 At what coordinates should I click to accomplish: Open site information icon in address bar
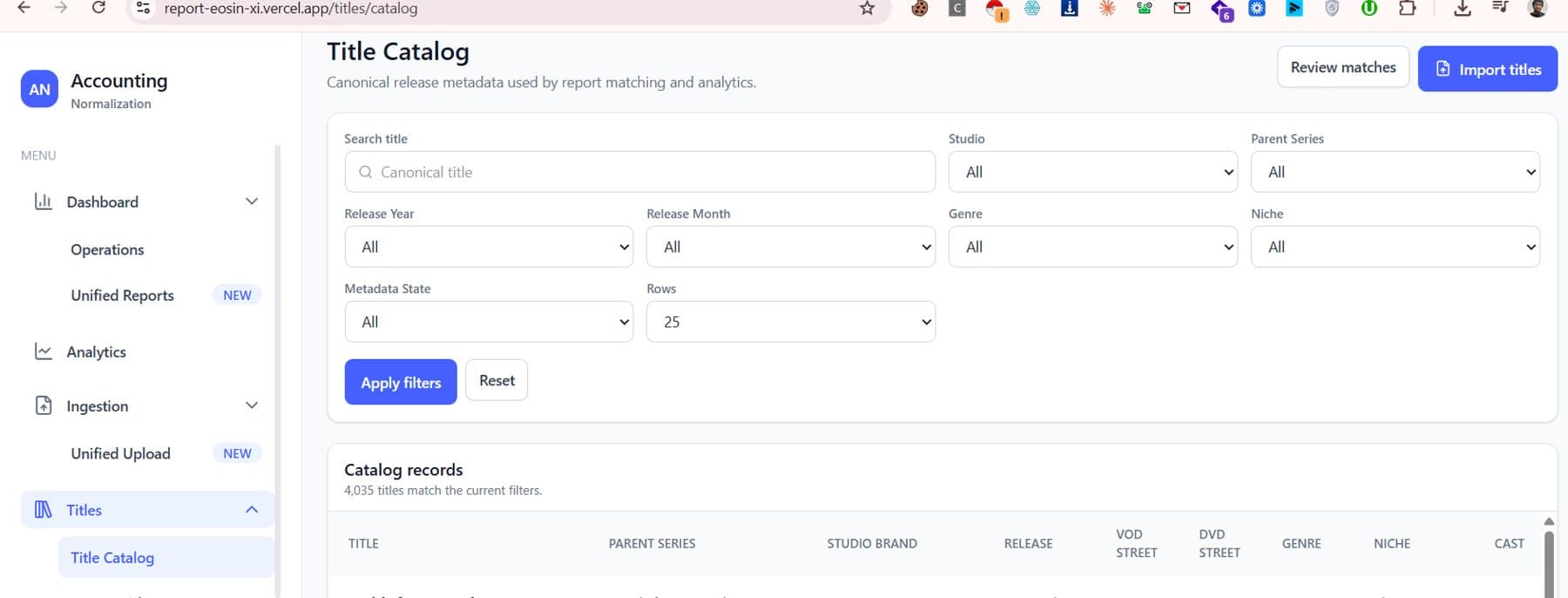pyautogui.click(x=144, y=9)
